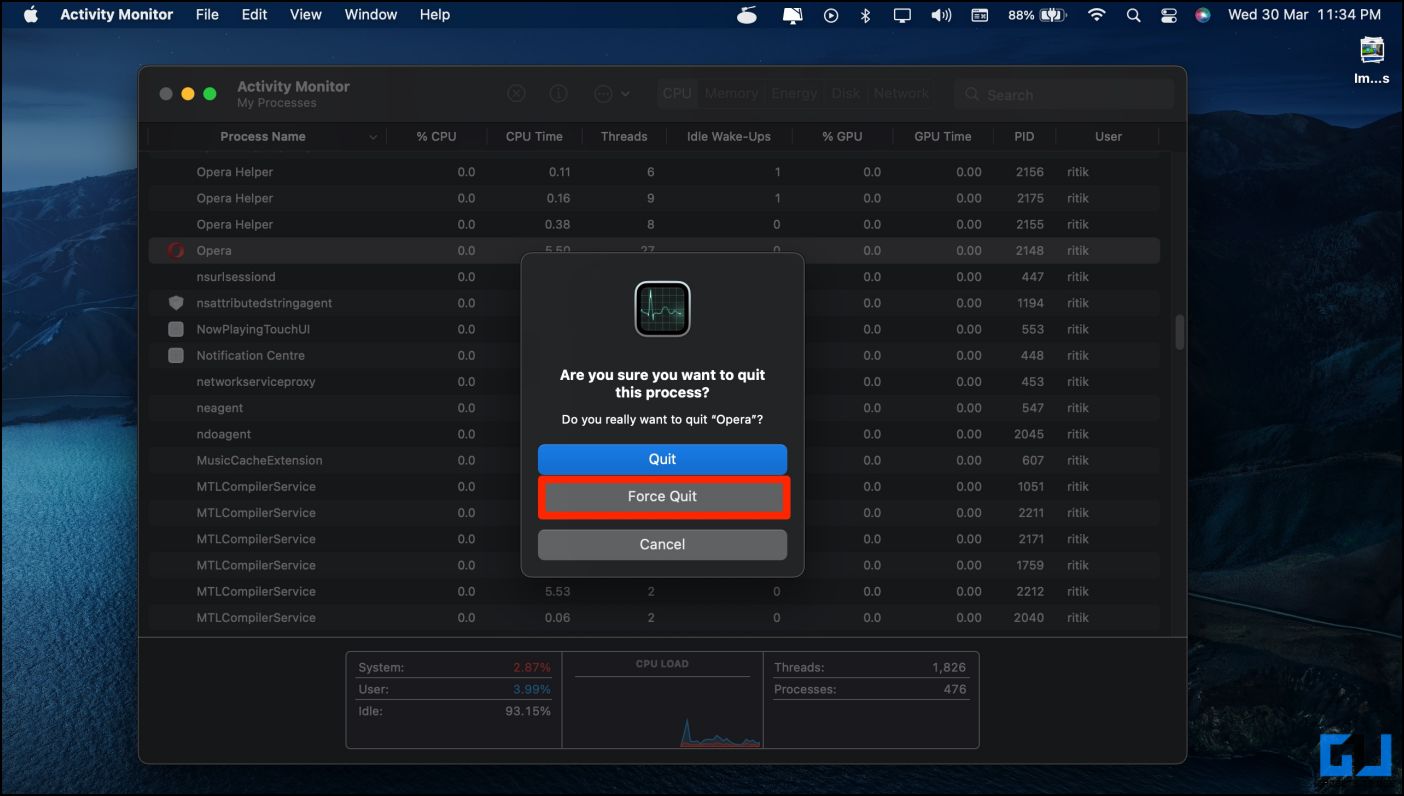Click the Bluetooth menu bar icon

(x=866, y=15)
